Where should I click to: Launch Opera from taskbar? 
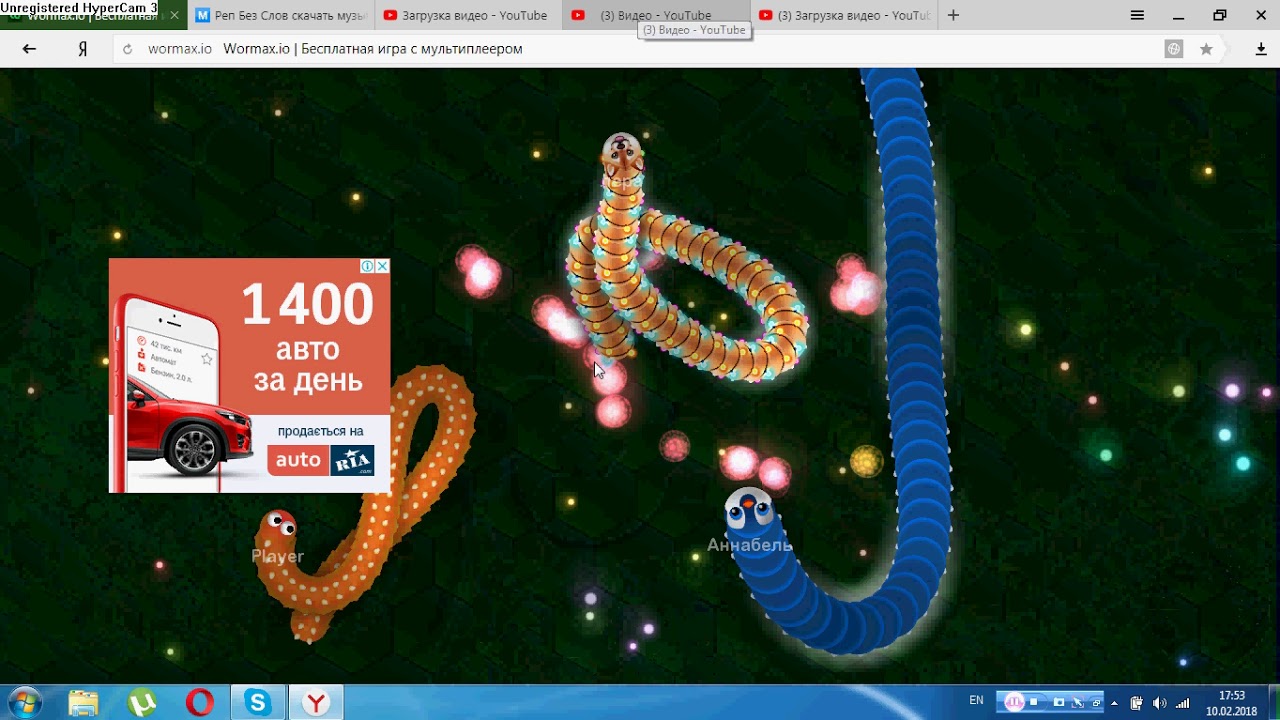coord(200,702)
